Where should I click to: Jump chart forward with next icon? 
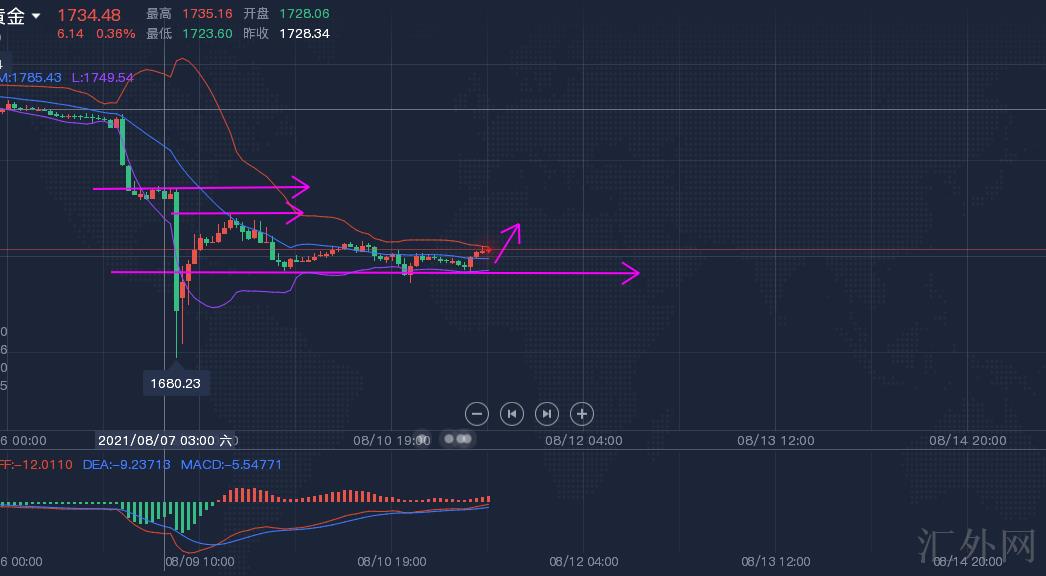[x=547, y=413]
